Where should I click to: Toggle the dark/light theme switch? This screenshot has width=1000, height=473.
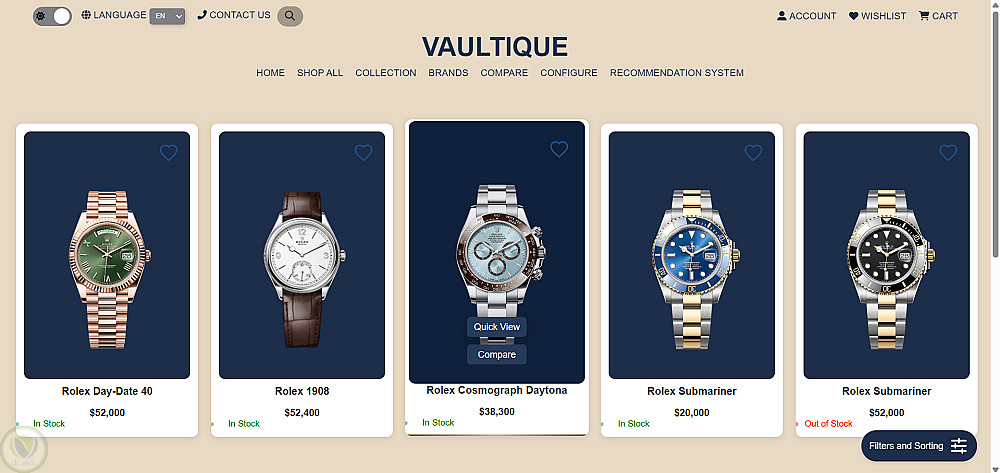(52, 17)
